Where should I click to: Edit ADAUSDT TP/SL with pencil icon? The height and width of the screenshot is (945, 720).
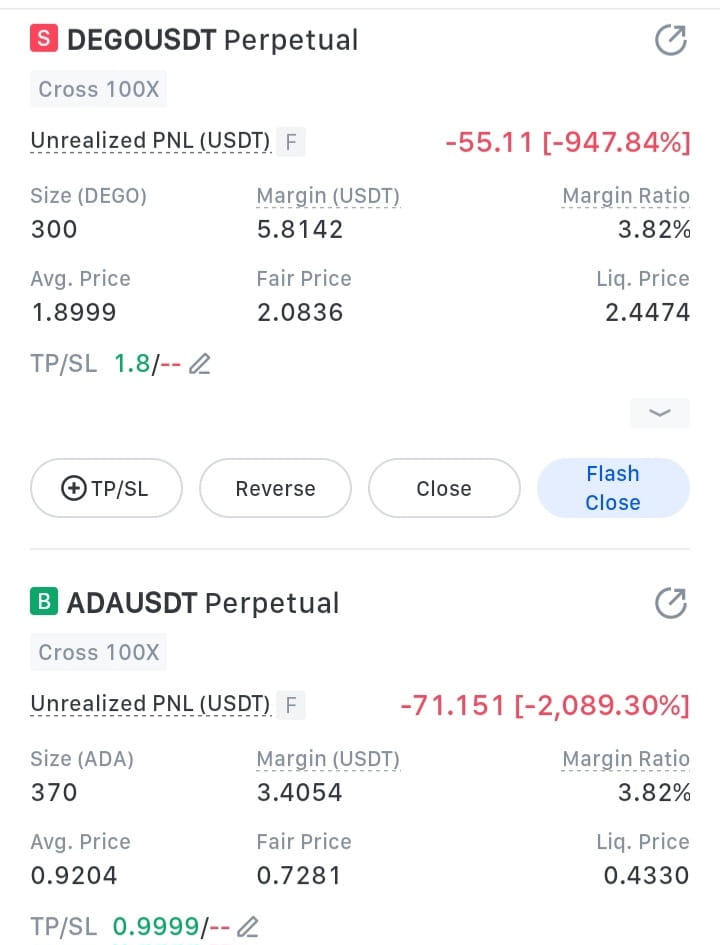tap(248, 926)
